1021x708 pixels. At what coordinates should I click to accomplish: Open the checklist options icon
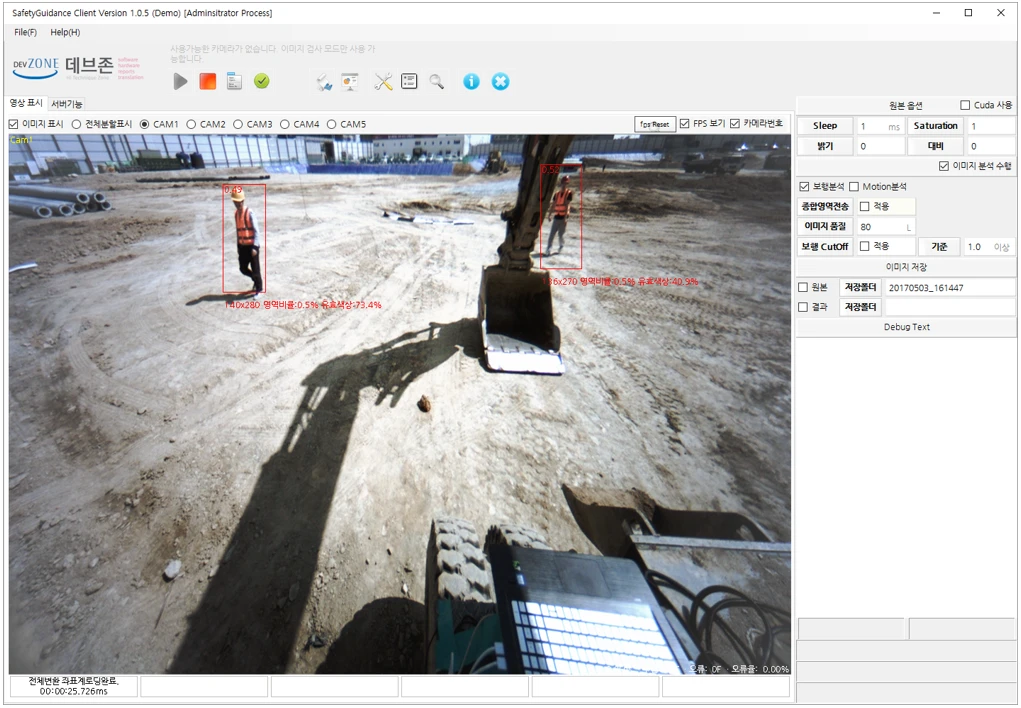tap(409, 81)
